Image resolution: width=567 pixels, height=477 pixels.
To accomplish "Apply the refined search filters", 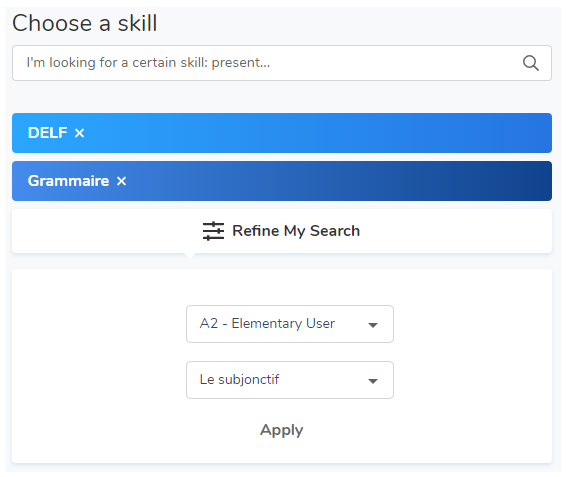I will pyautogui.click(x=282, y=430).
